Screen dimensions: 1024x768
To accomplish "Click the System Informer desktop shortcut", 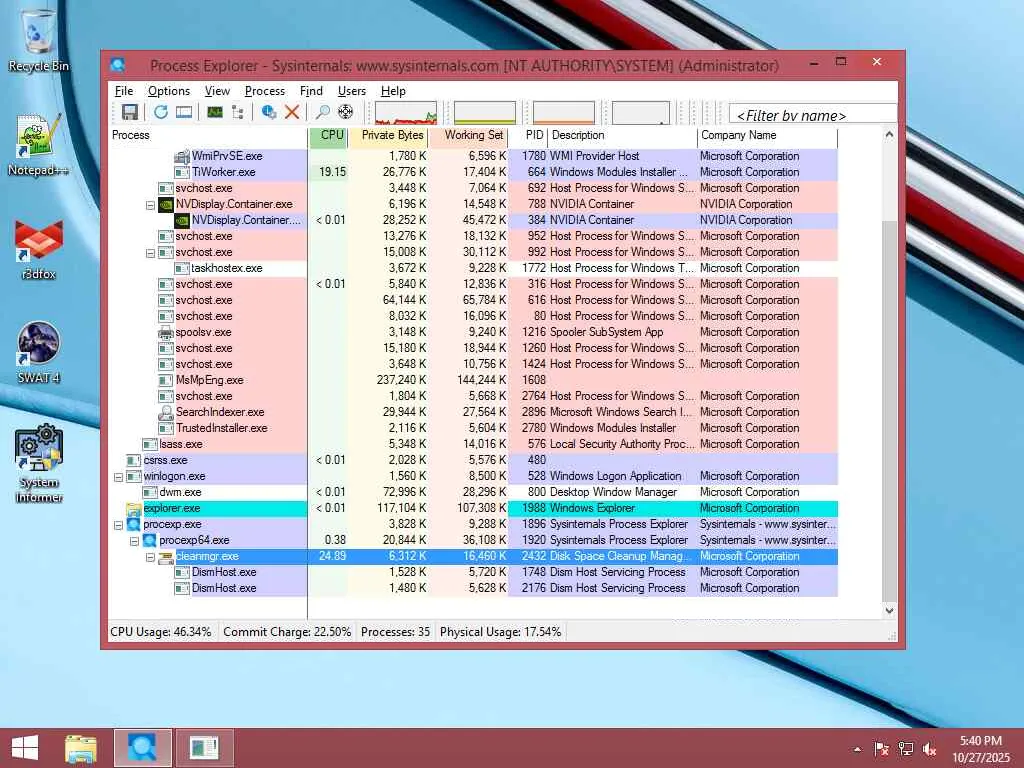I will point(39,463).
